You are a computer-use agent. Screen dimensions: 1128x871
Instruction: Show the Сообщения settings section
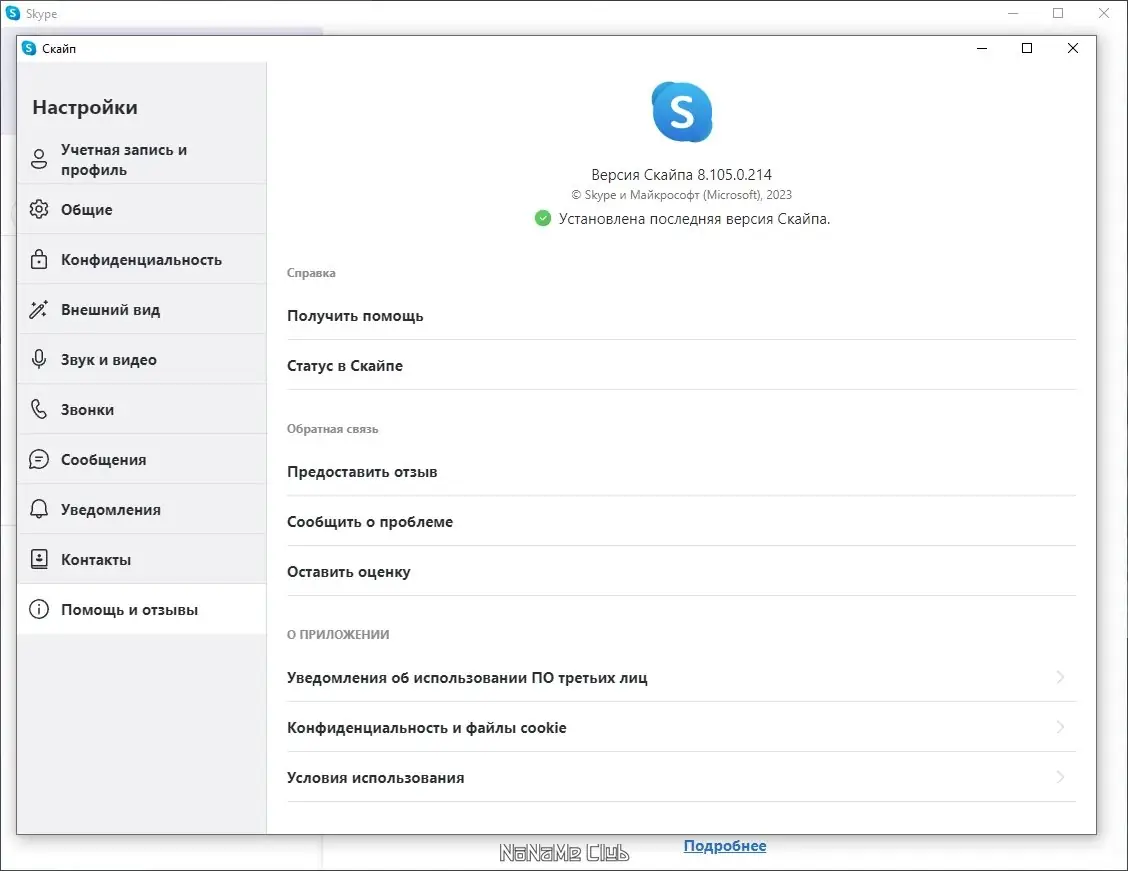click(x=142, y=459)
